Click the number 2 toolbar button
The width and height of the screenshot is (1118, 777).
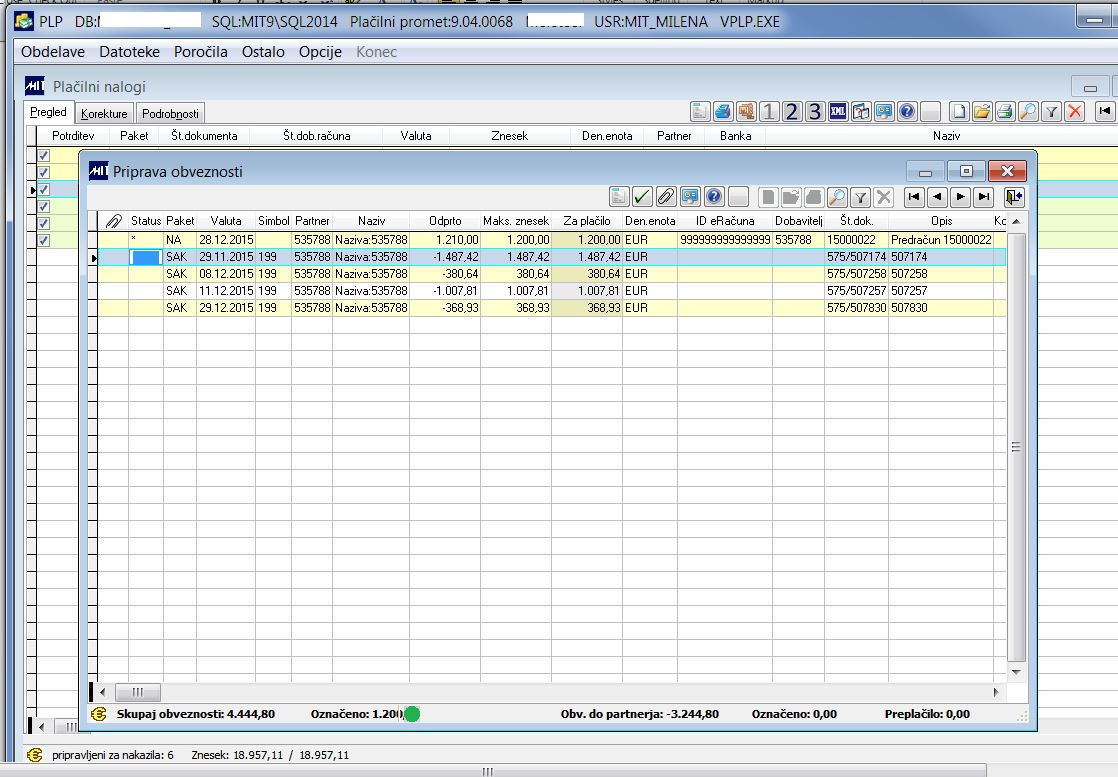coord(792,111)
